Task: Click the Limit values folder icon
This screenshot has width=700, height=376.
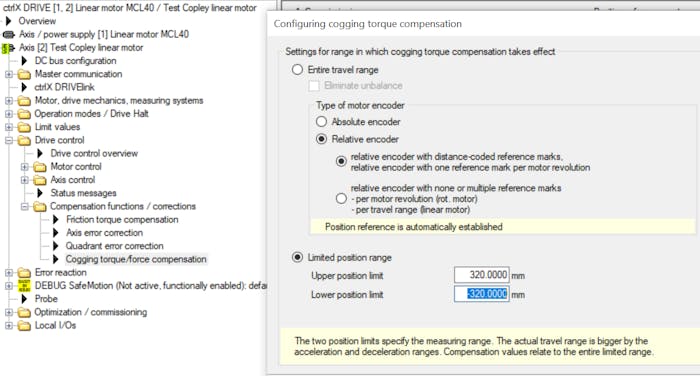Action: point(24,127)
